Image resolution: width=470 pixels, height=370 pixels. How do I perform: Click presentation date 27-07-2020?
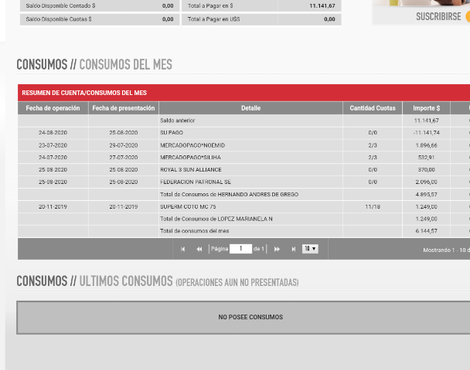[x=123, y=157]
